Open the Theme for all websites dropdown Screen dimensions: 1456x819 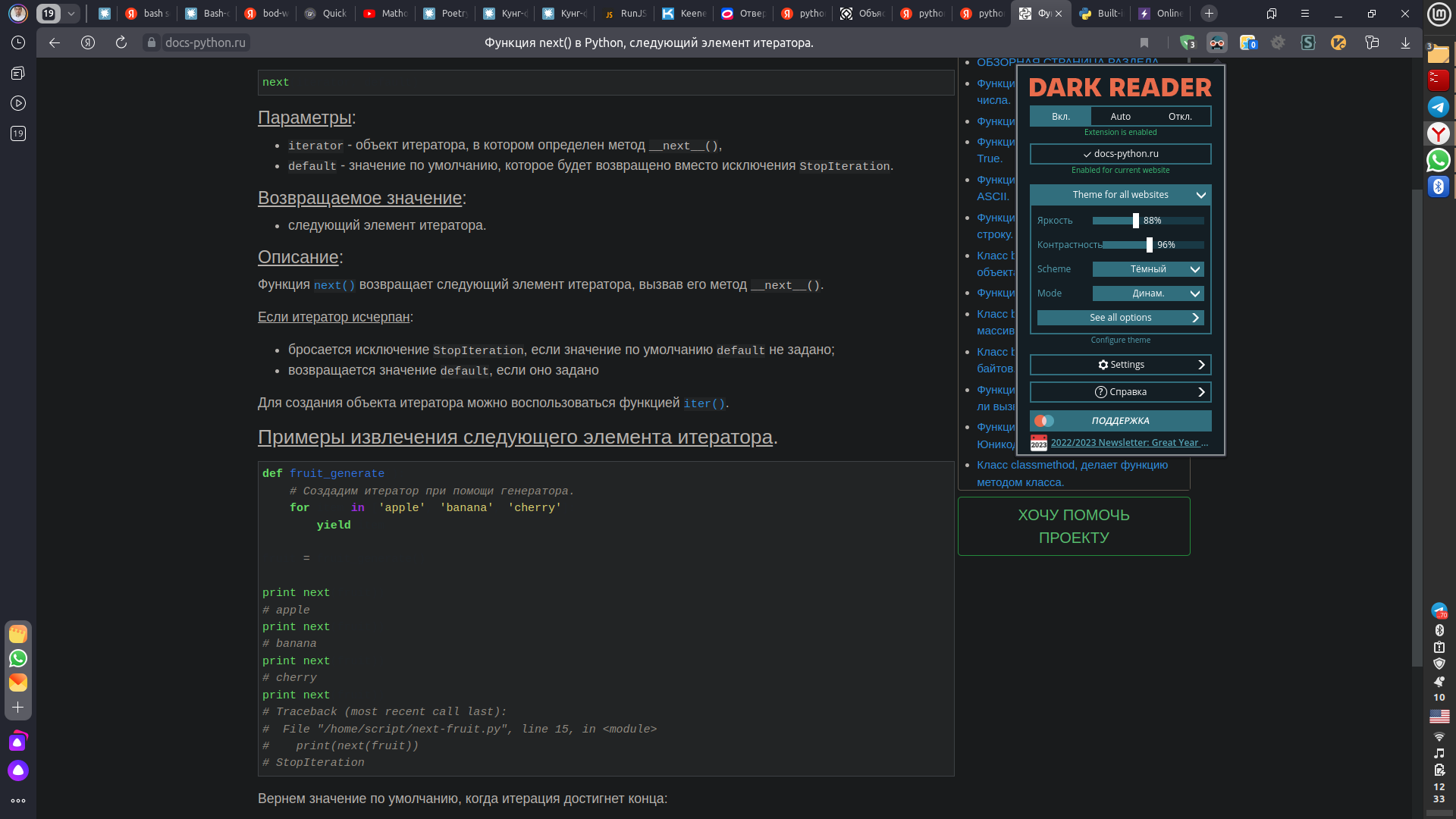pyautogui.click(x=1120, y=195)
